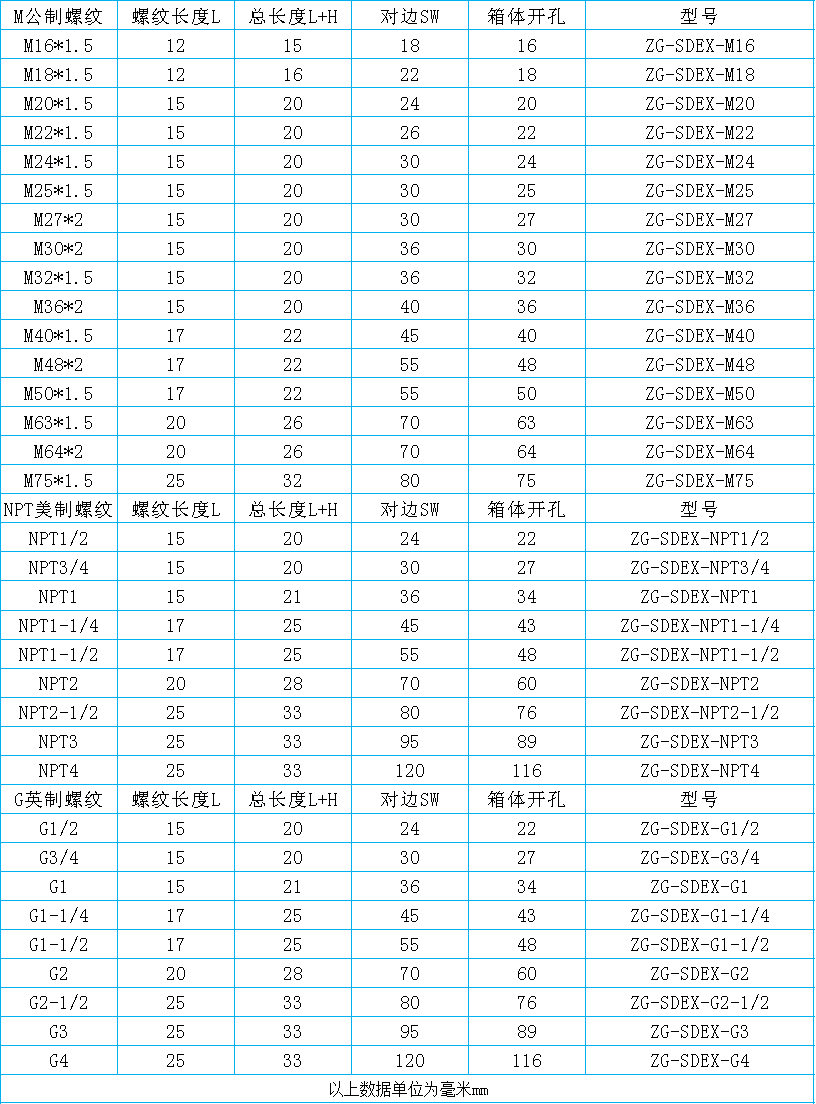Click the first-column cell just above the merged row

click(x=59, y=1060)
